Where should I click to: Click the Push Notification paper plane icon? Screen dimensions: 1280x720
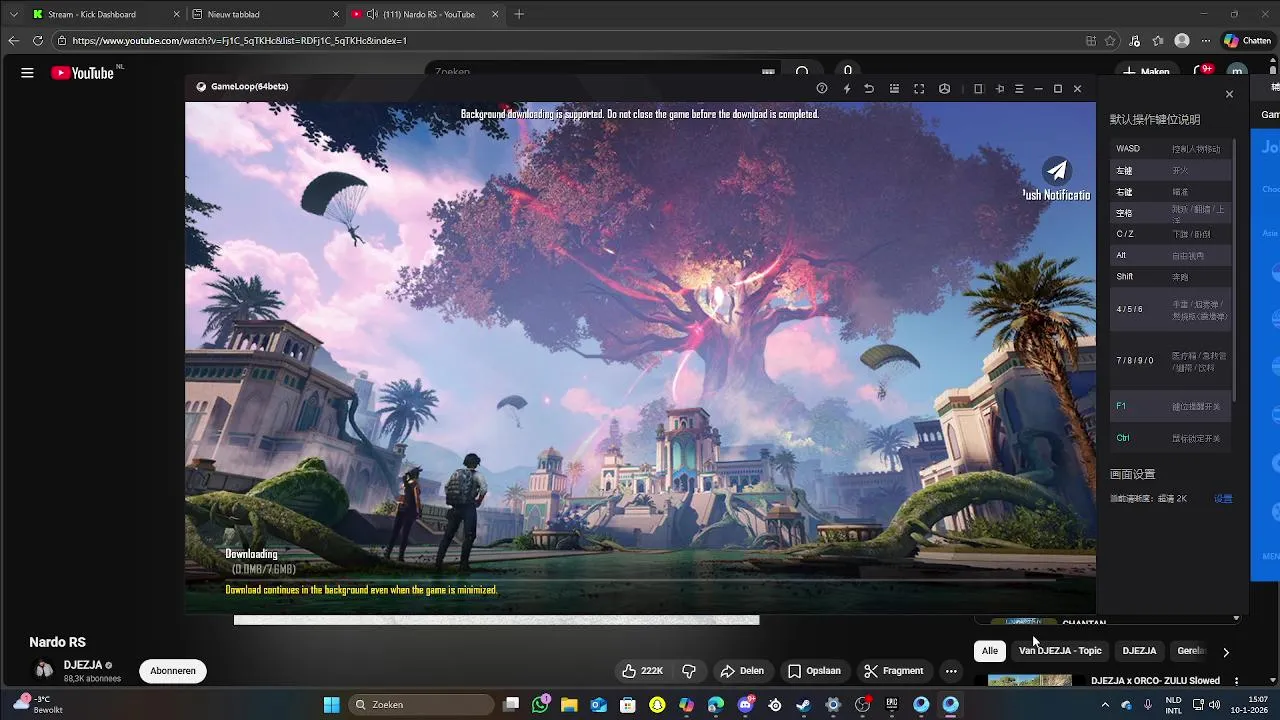click(1056, 170)
